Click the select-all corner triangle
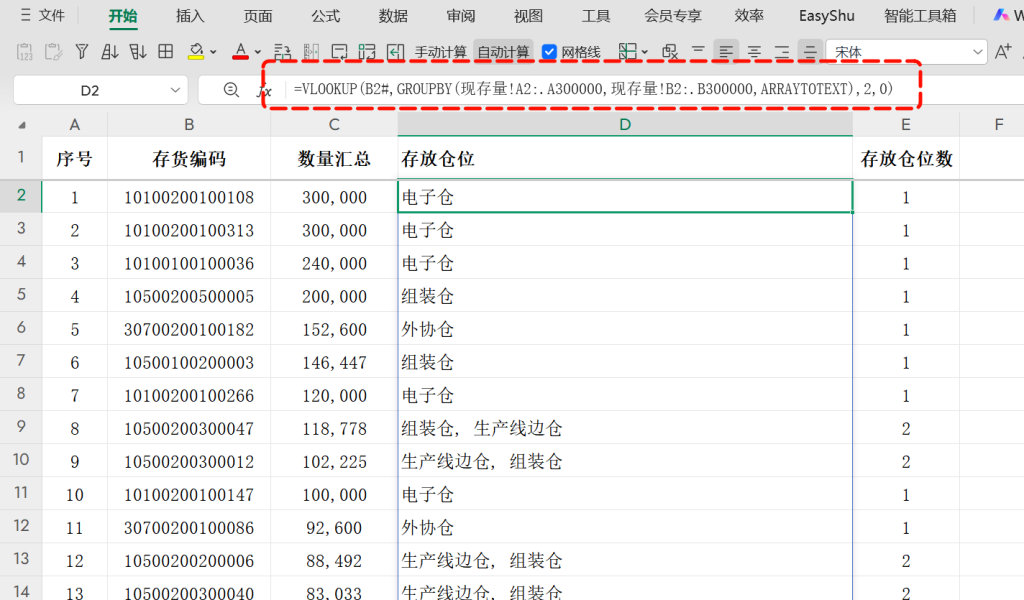This screenshot has width=1024, height=600. click(x=22, y=125)
